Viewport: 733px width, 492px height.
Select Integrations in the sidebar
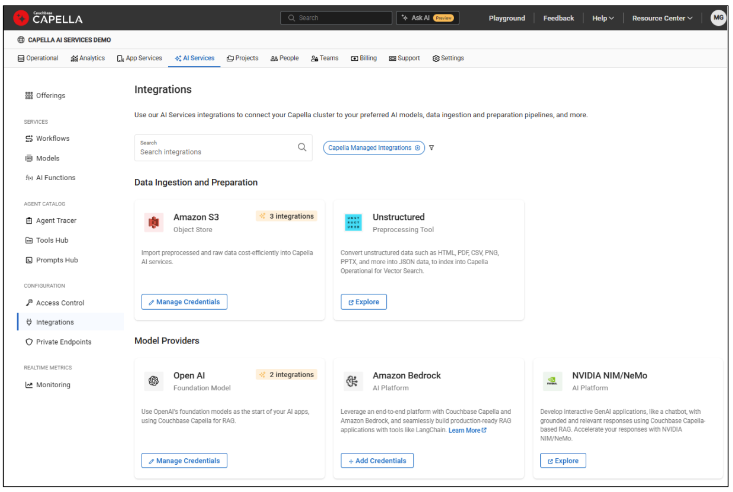tap(70, 322)
